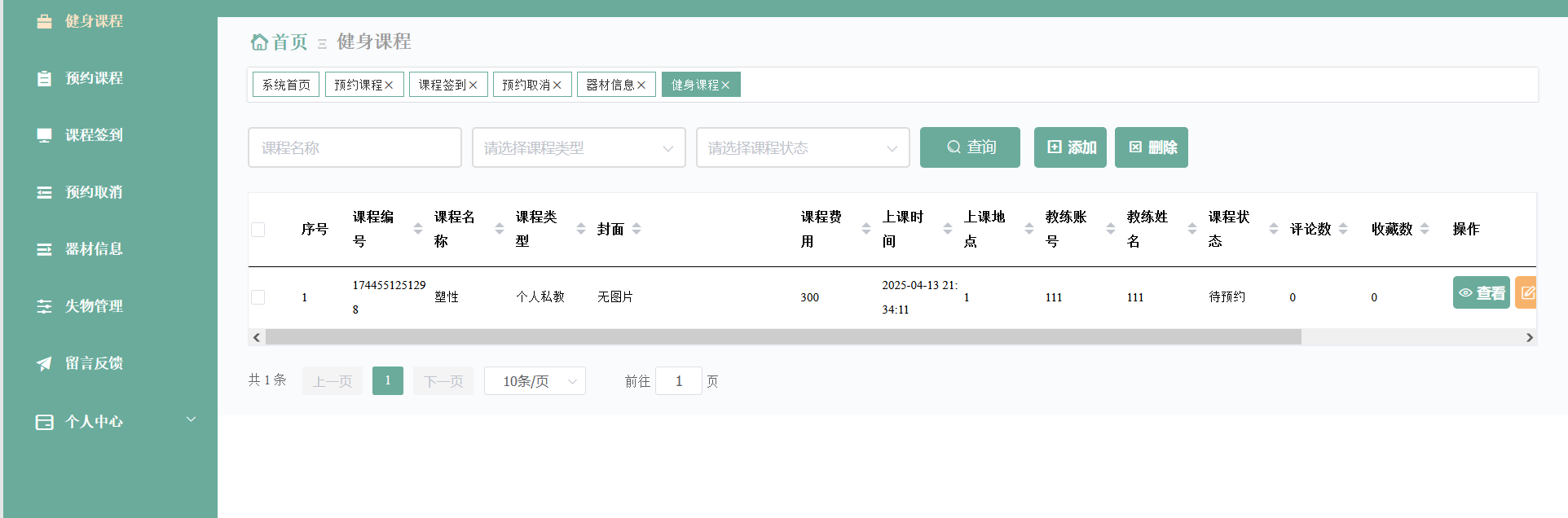Select page number 1 in pagination
The height and width of the screenshot is (518, 1568).
pos(388,380)
